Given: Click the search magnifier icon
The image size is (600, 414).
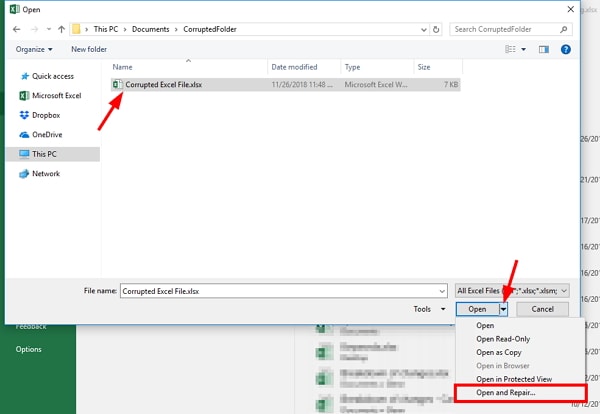Looking at the screenshot, I should point(563,29).
